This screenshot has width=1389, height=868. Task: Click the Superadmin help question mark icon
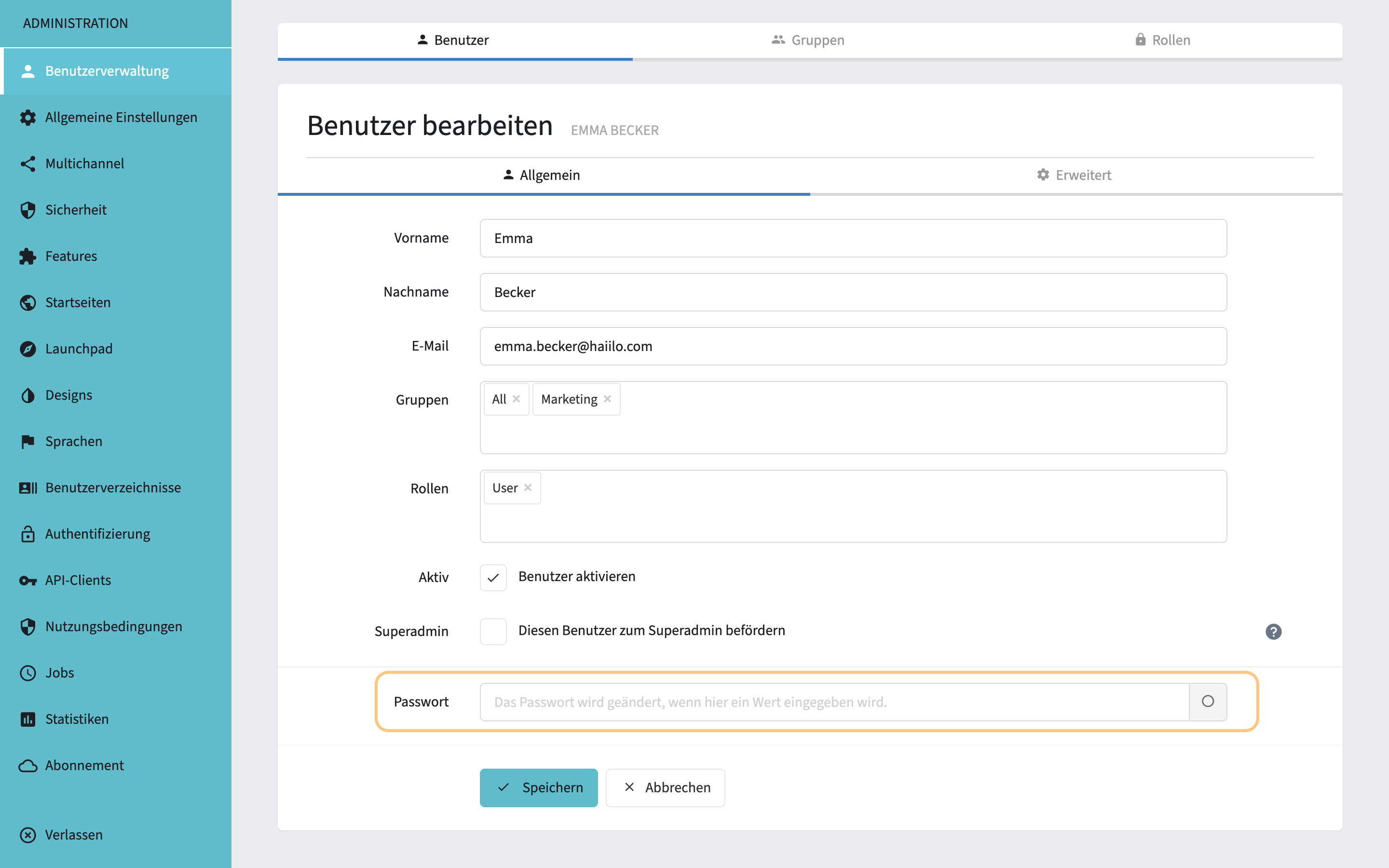coord(1273,632)
